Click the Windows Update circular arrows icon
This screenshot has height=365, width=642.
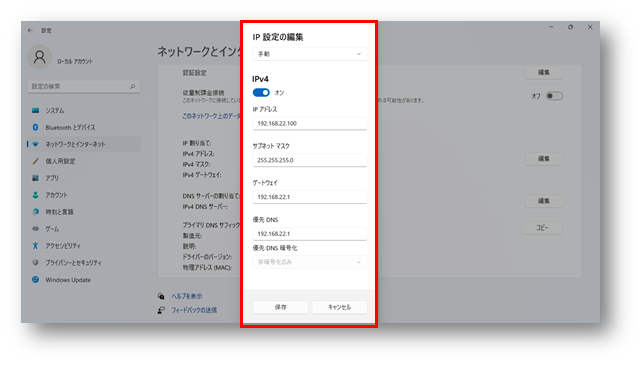click(36, 279)
